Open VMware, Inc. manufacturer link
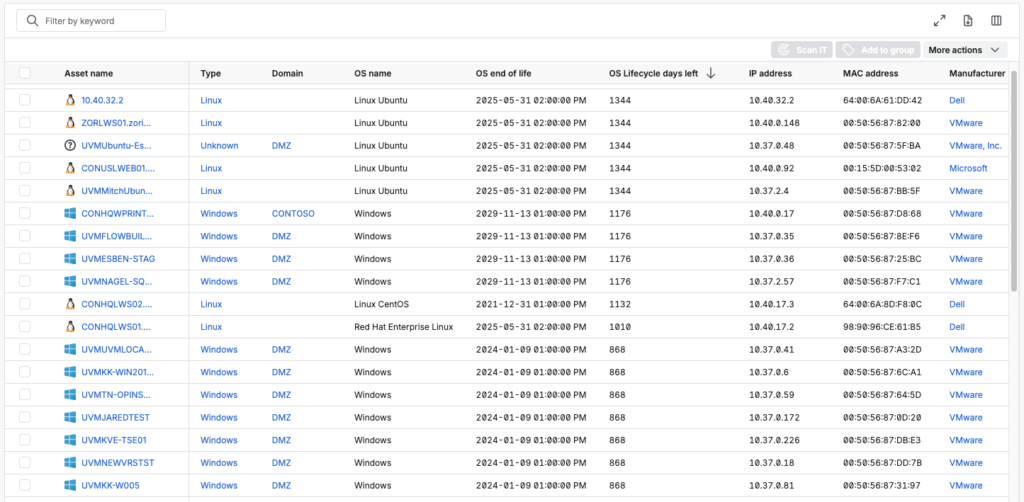The width and height of the screenshot is (1024, 502). pos(975,146)
